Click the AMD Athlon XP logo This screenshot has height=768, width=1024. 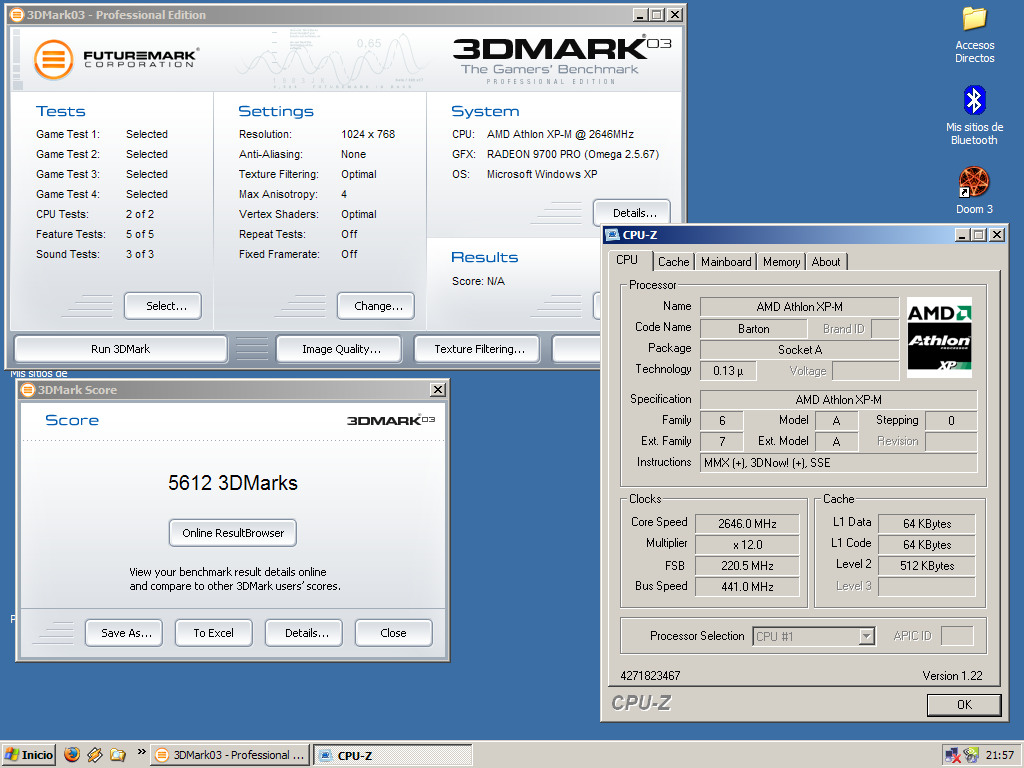tap(940, 337)
